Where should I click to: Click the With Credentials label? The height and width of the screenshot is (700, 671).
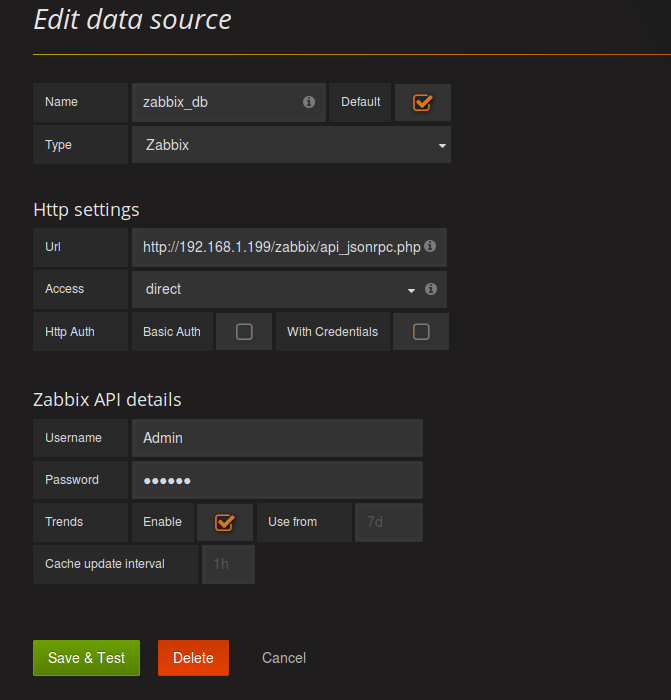pos(333,332)
